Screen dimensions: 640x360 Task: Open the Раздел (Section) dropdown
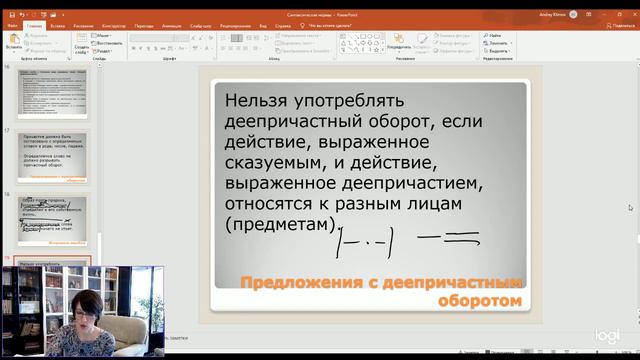tap(102, 51)
